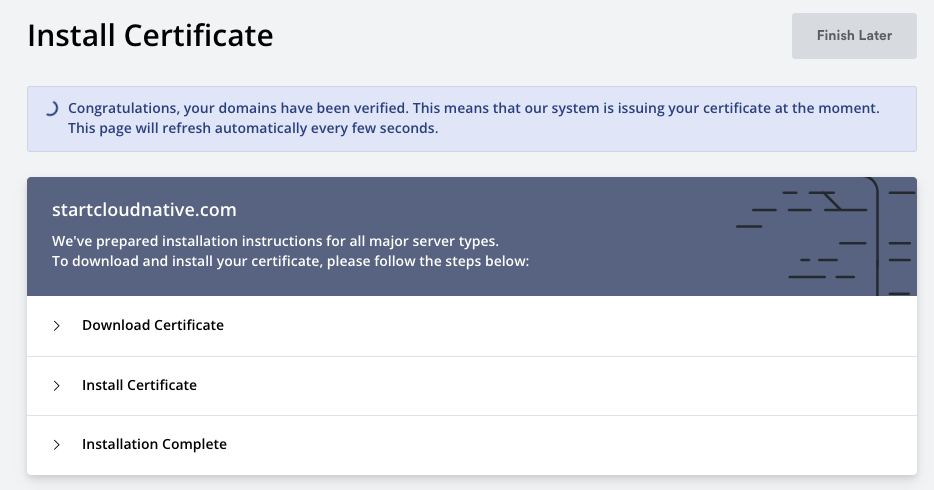The image size is (934, 490).
Task: Open the Installation Complete step label
Action: 154,444
